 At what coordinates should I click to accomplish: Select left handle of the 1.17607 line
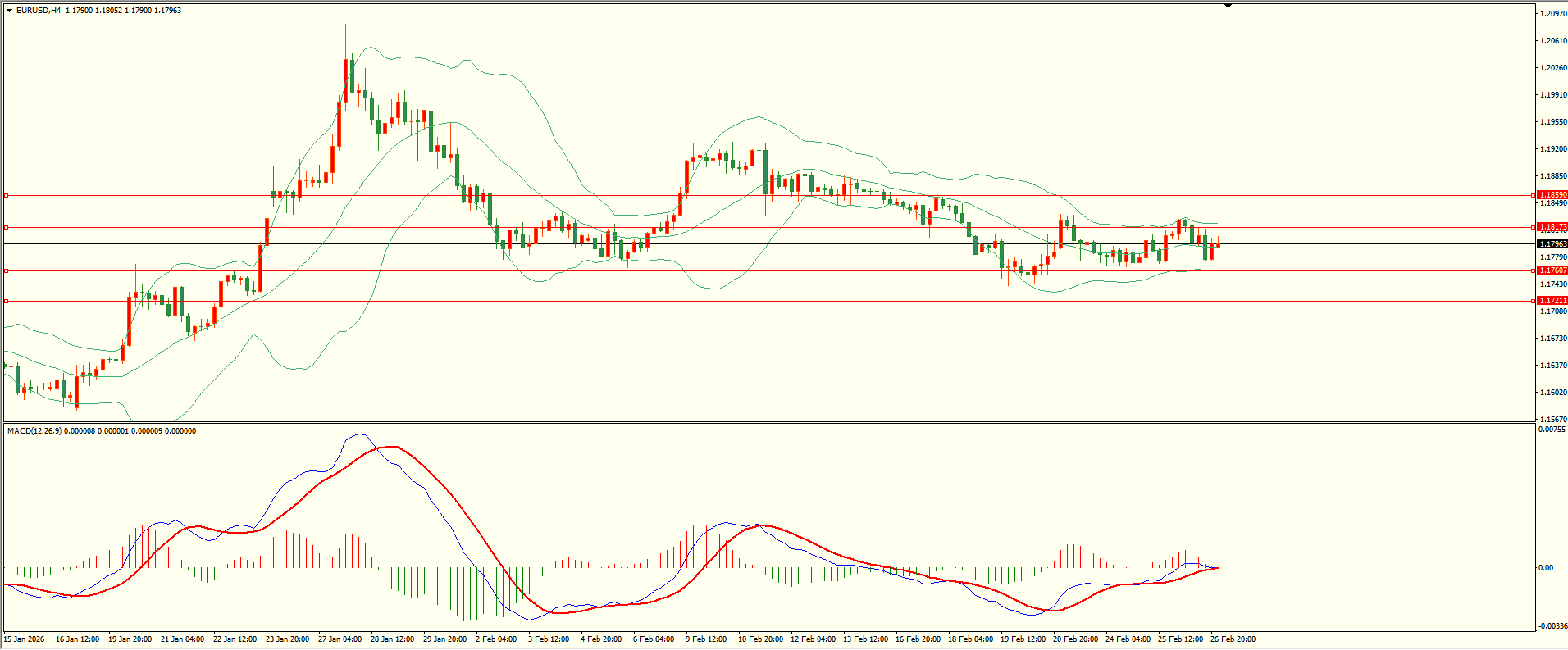pyautogui.click(x=7, y=270)
